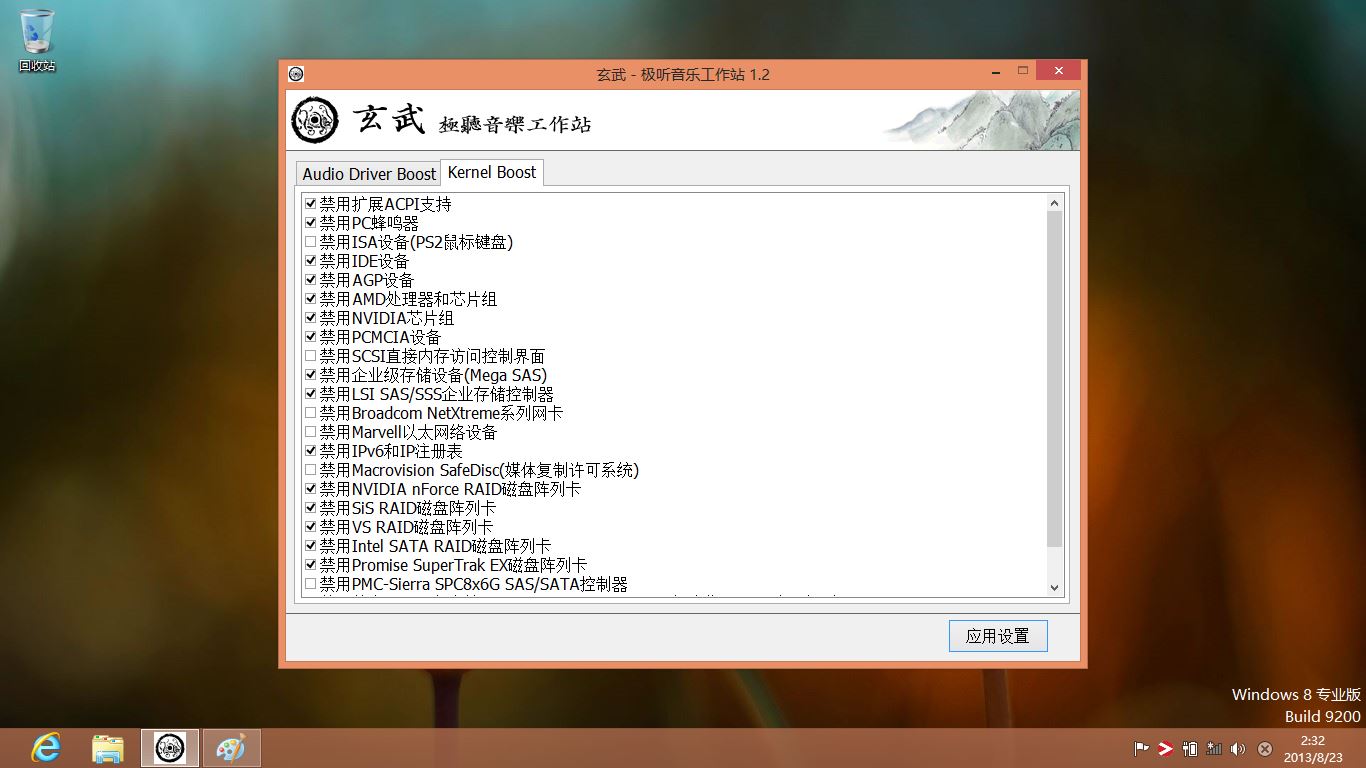Image resolution: width=1366 pixels, height=768 pixels.
Task: Switch to Audio Driver Boost tab
Action: tap(369, 174)
